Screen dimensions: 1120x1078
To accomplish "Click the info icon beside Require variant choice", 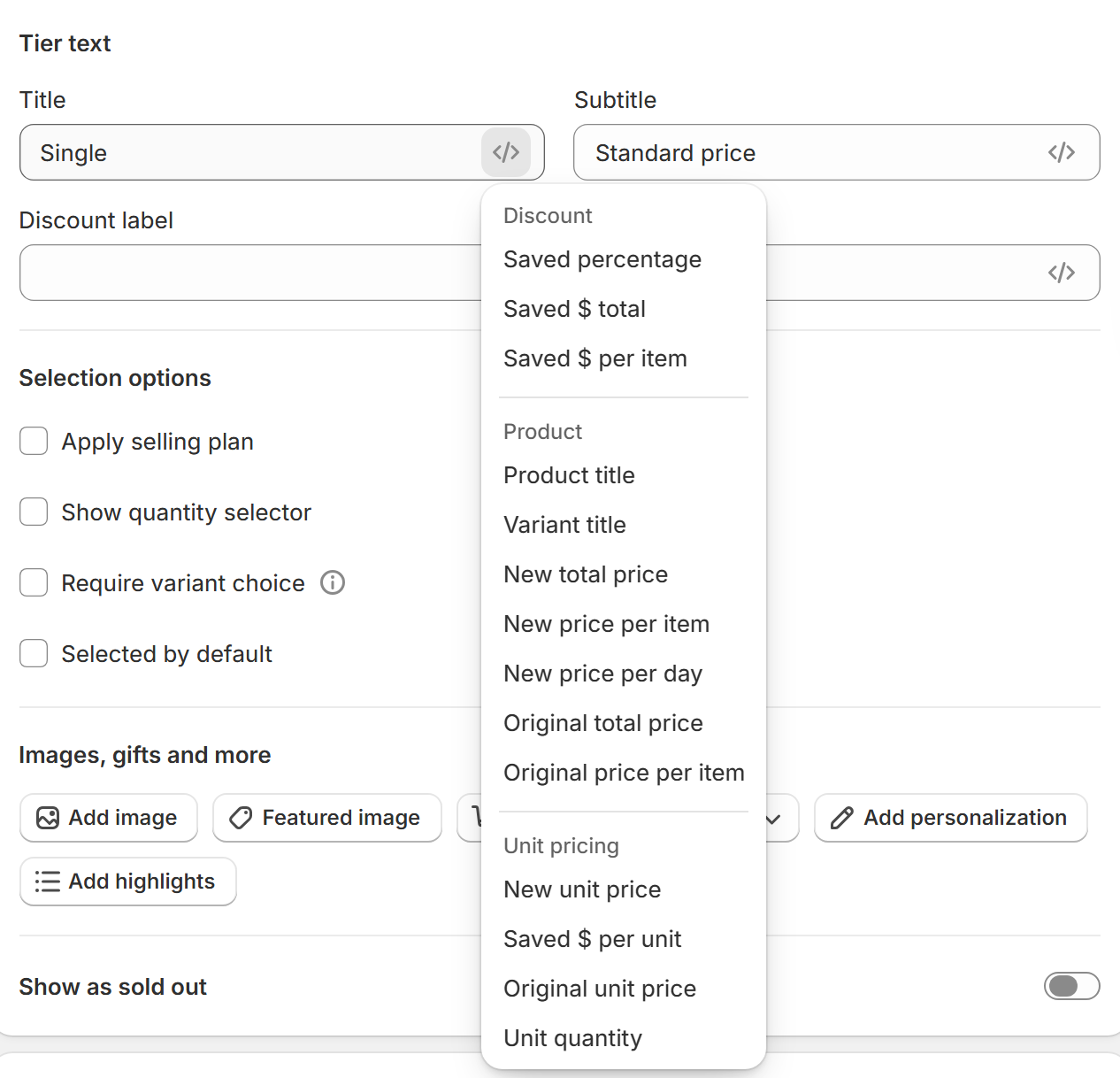I will coord(333,582).
